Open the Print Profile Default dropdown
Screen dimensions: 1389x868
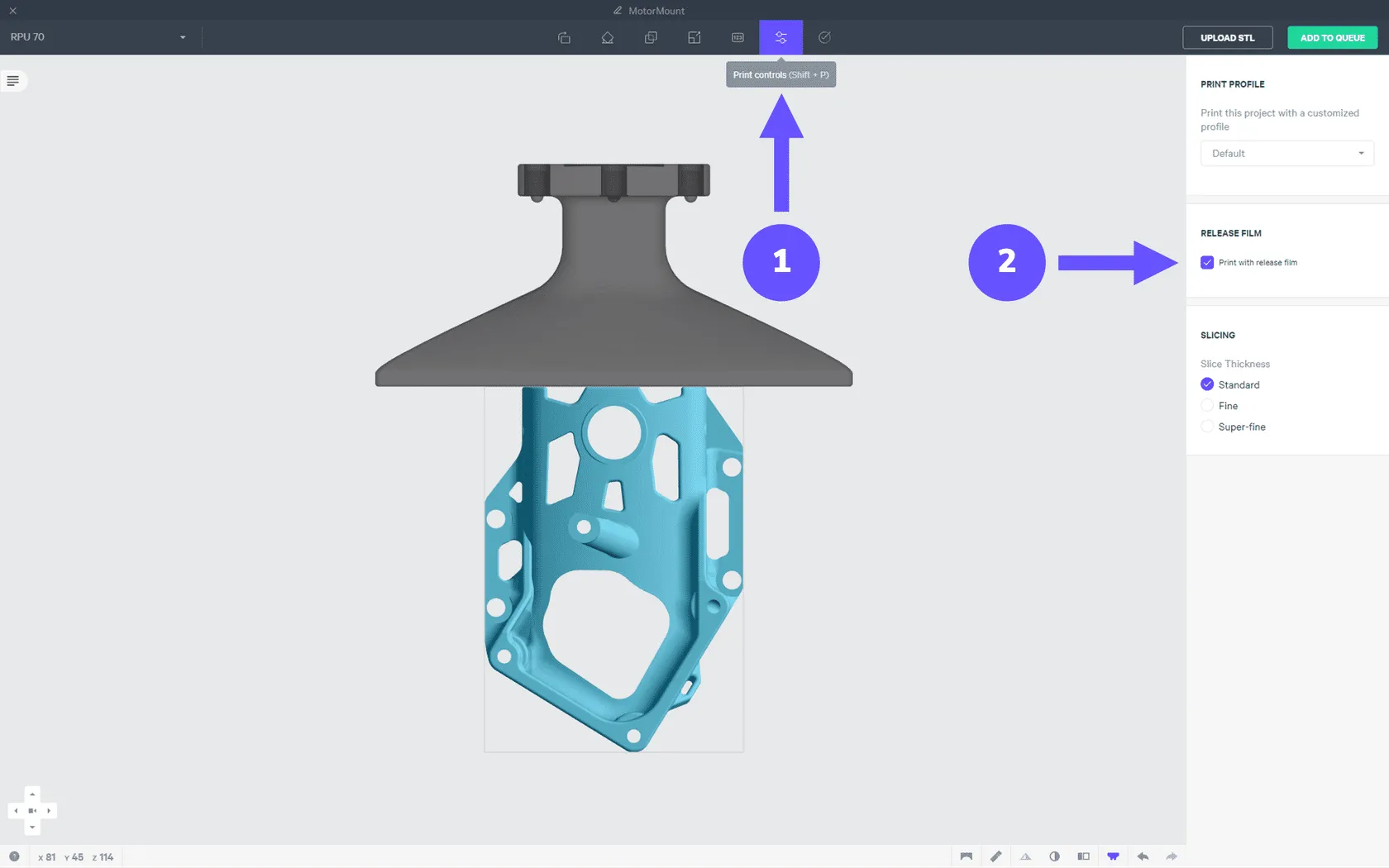(x=1286, y=154)
